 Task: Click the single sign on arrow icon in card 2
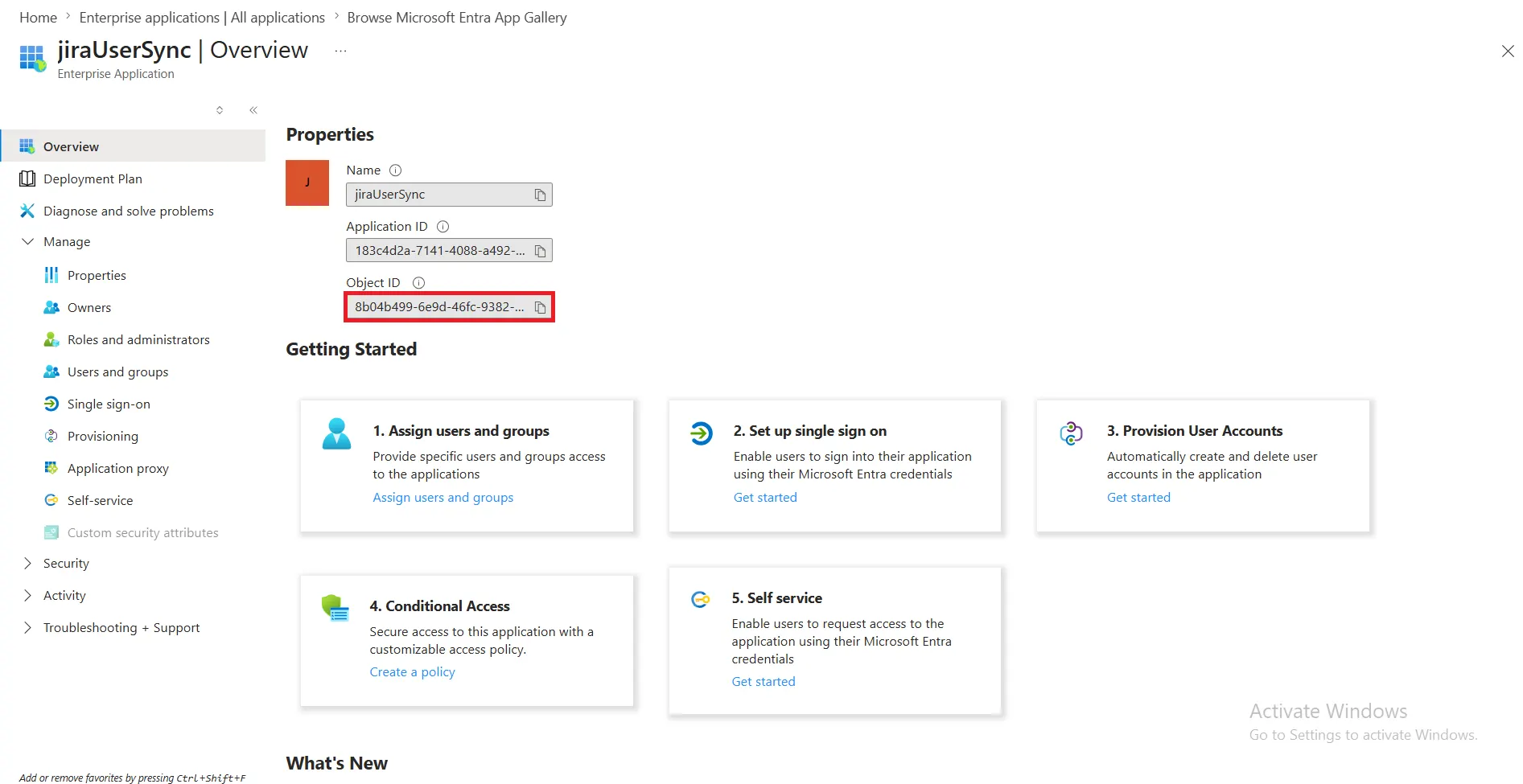click(701, 433)
